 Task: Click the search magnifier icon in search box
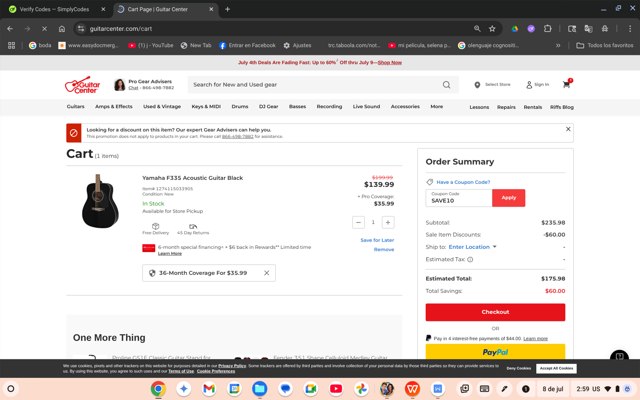447,84
